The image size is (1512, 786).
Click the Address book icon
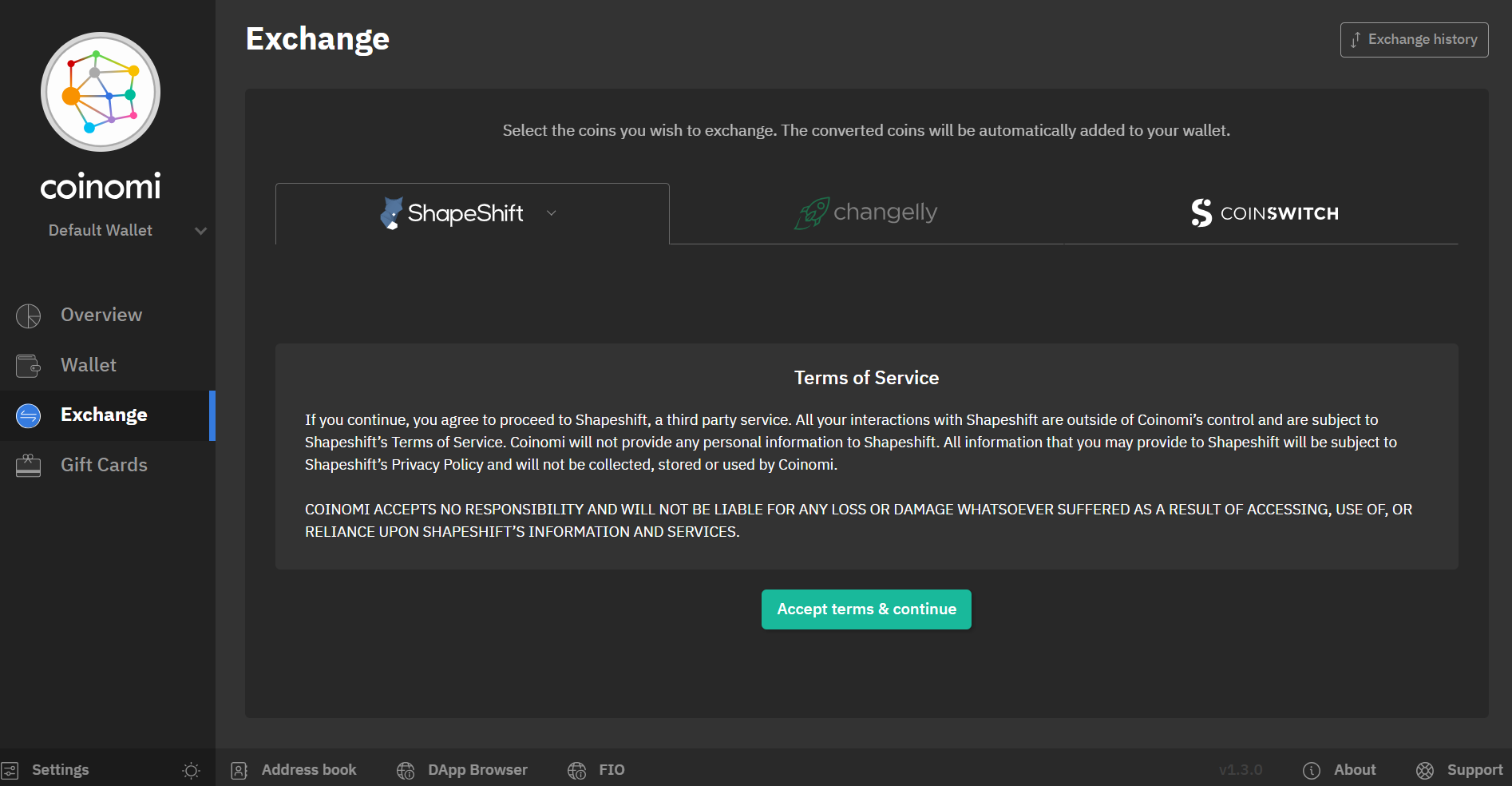click(239, 770)
